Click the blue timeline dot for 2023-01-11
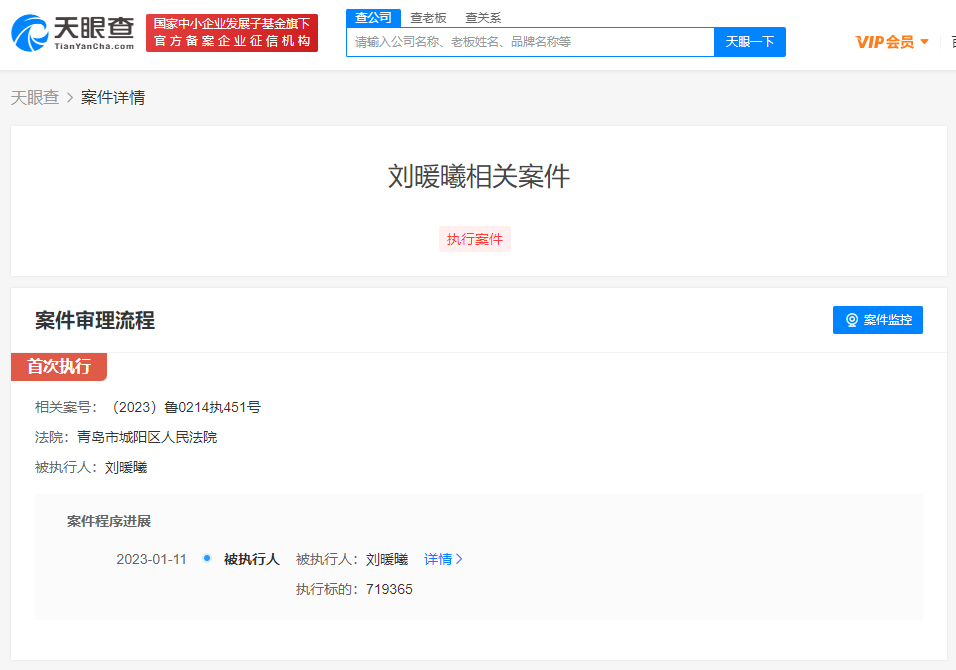The height and width of the screenshot is (670, 956). click(207, 558)
